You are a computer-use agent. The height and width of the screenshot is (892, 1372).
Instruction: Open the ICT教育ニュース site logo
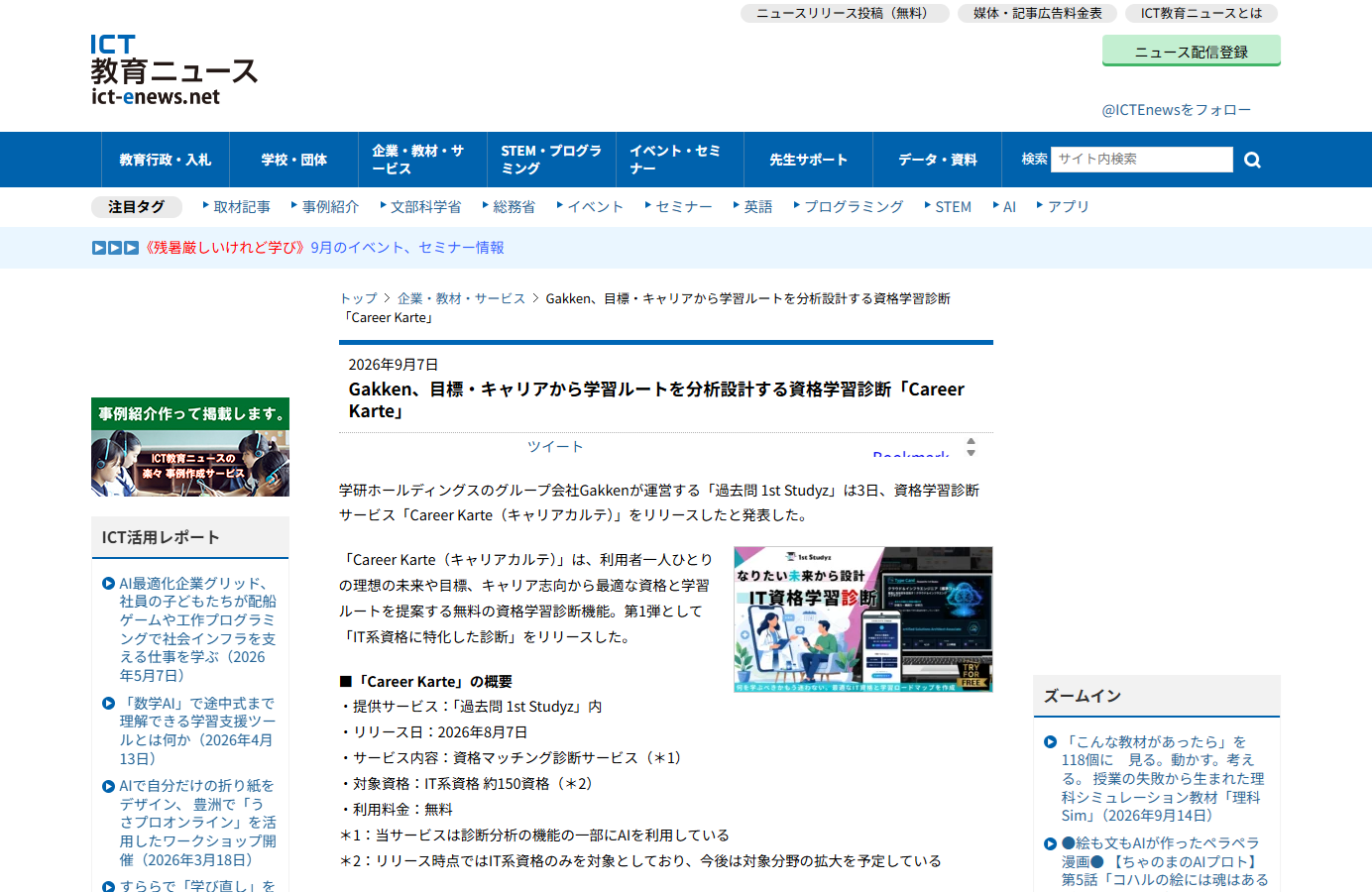[173, 69]
